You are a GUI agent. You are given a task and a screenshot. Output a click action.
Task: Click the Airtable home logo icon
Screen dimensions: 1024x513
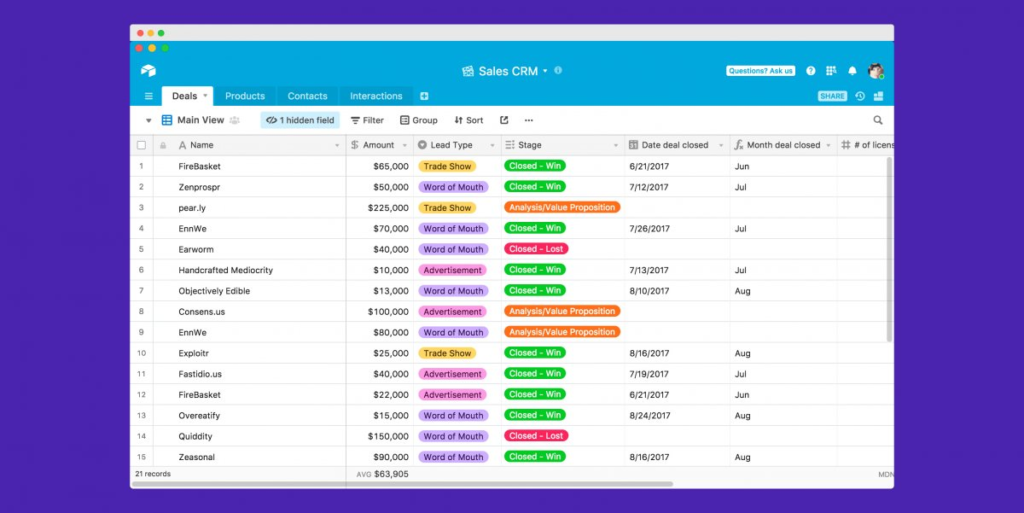148,70
